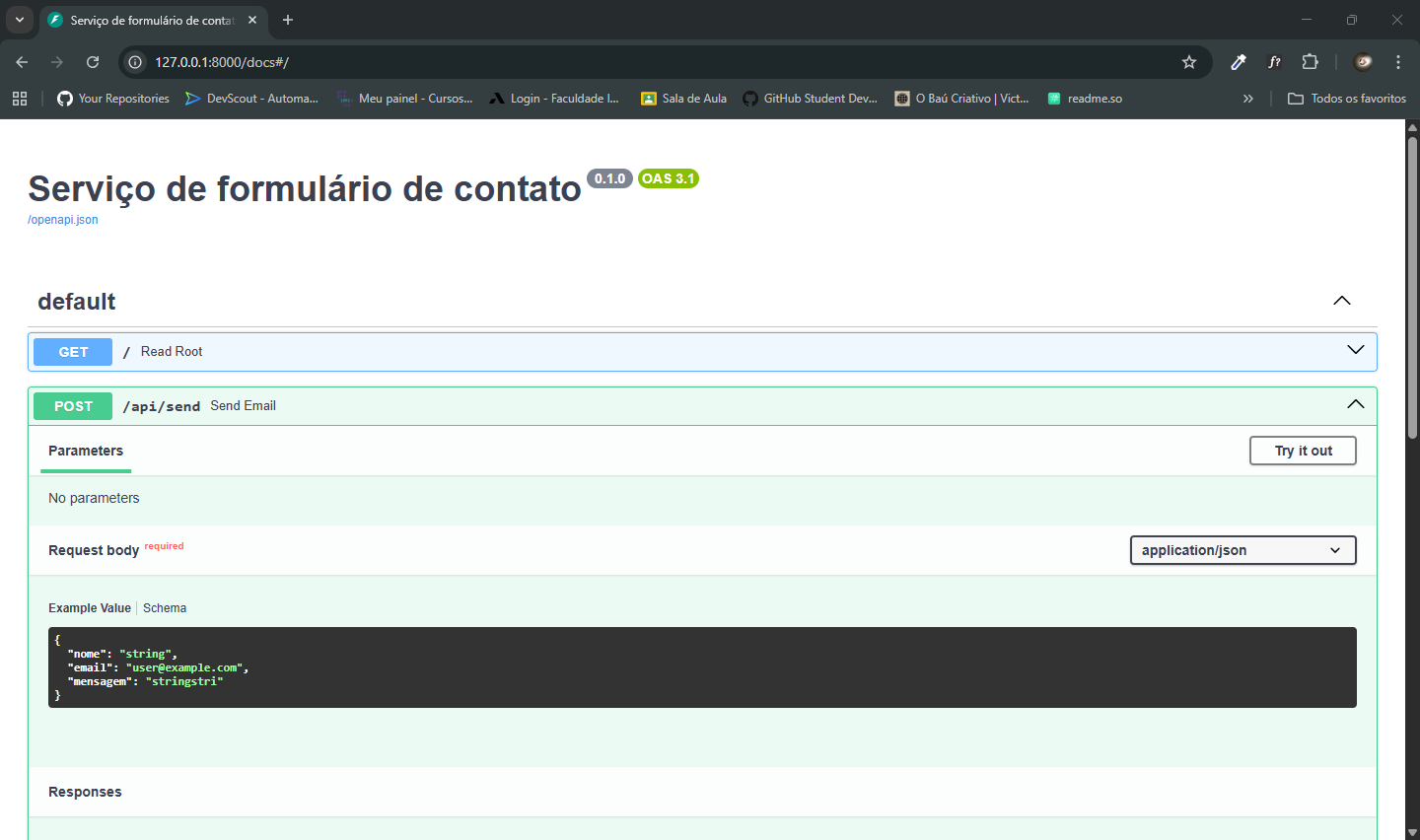Click the pencil icon beside the address bar
This screenshot has height=840, width=1420.
click(x=1239, y=61)
